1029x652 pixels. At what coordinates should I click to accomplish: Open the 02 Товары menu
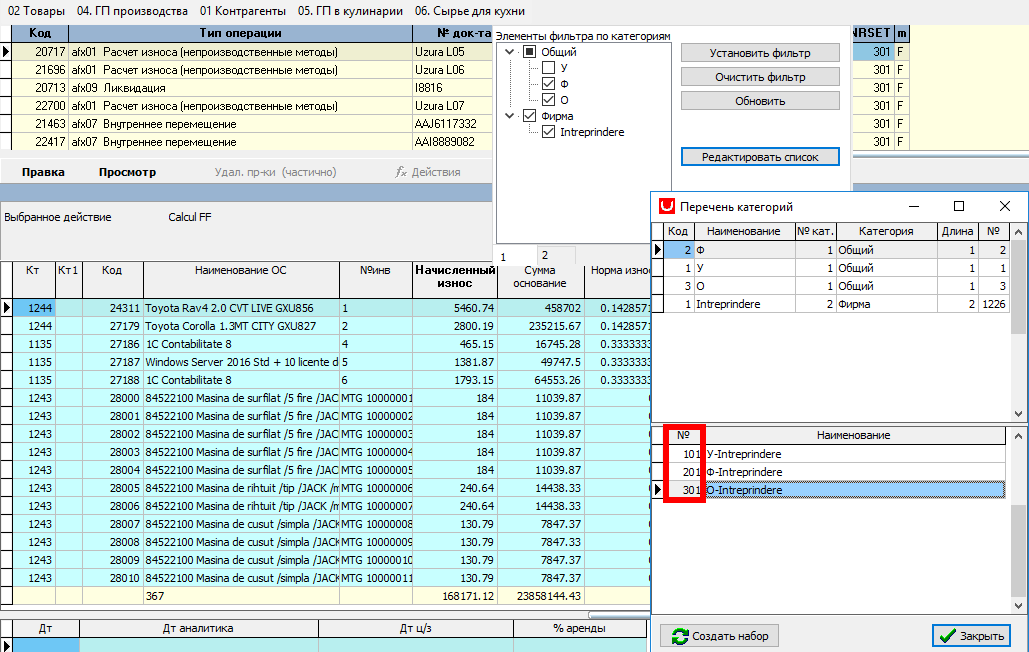pyautogui.click(x=36, y=11)
